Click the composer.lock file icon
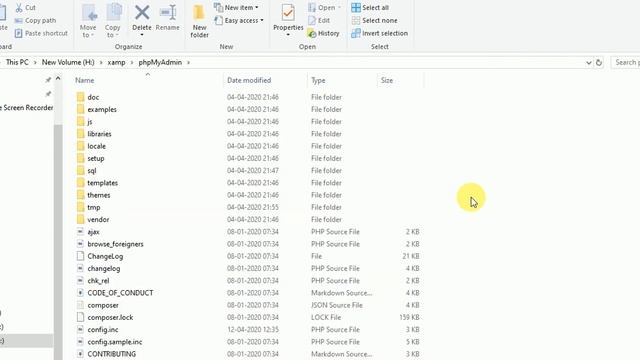This screenshot has height=360, width=640. click(x=80, y=318)
